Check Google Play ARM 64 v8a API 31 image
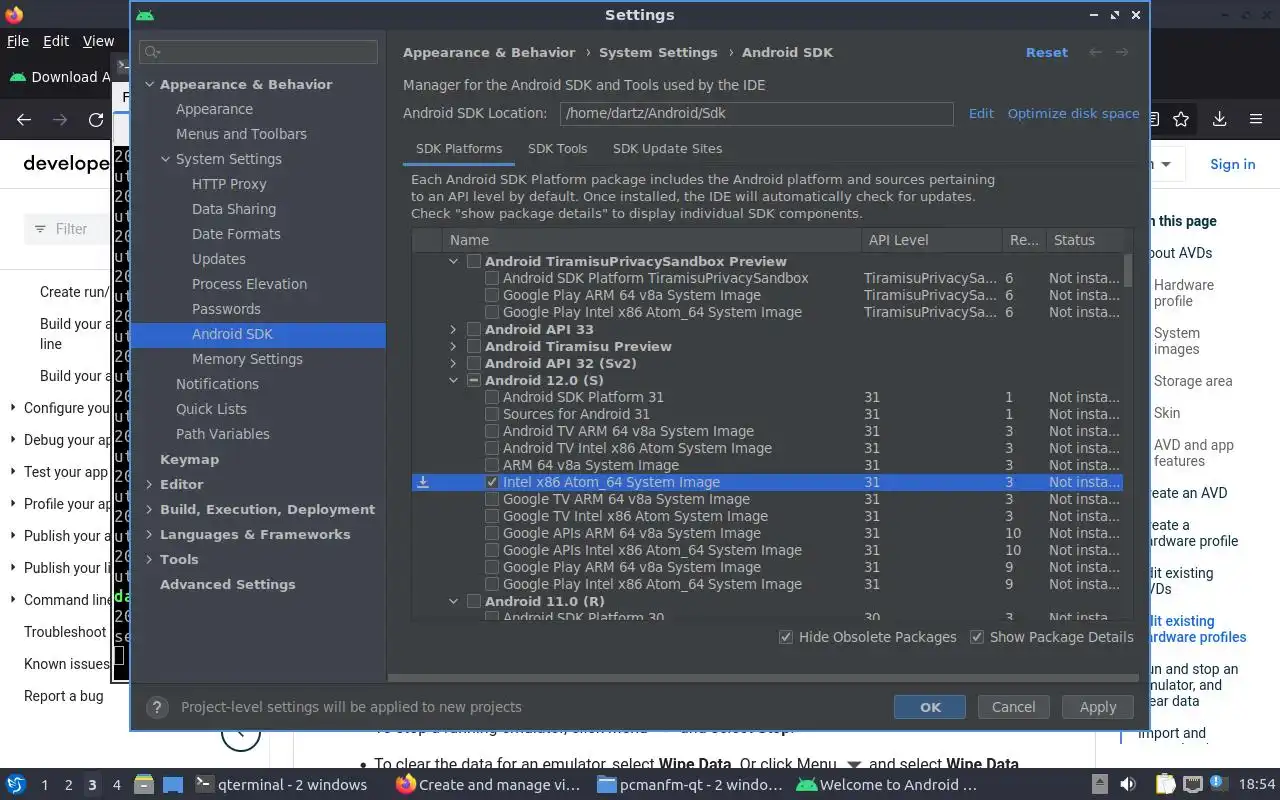Image resolution: width=1280 pixels, height=800 pixels. pyautogui.click(x=492, y=567)
